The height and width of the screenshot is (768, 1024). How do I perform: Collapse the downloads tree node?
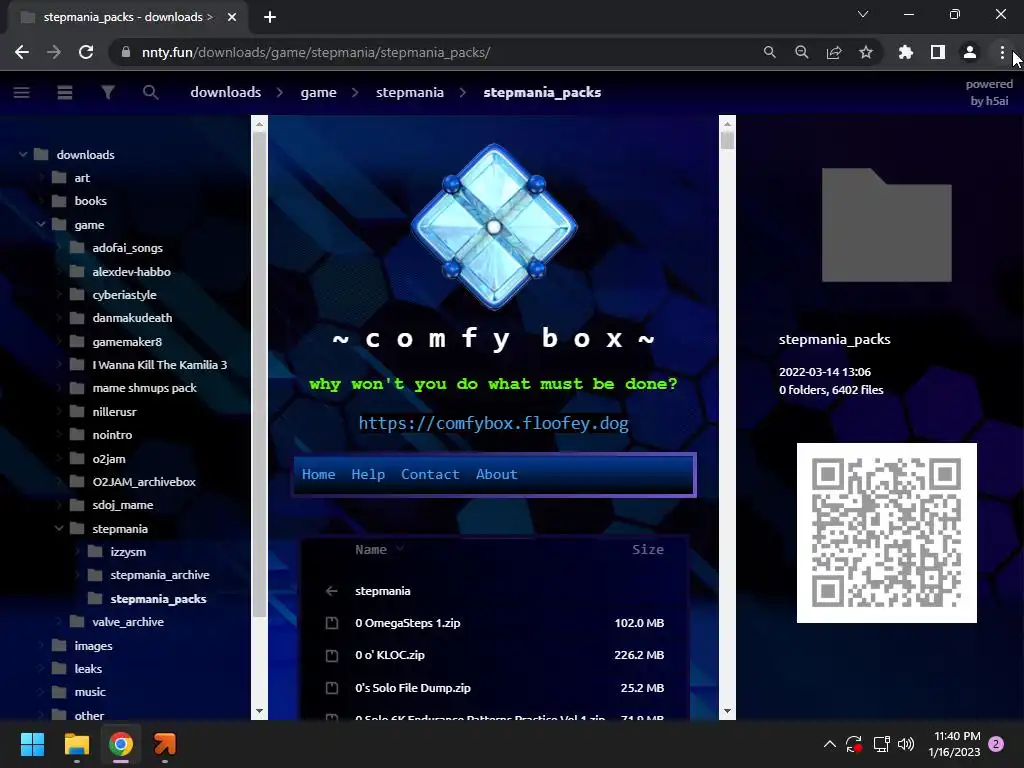click(23, 155)
